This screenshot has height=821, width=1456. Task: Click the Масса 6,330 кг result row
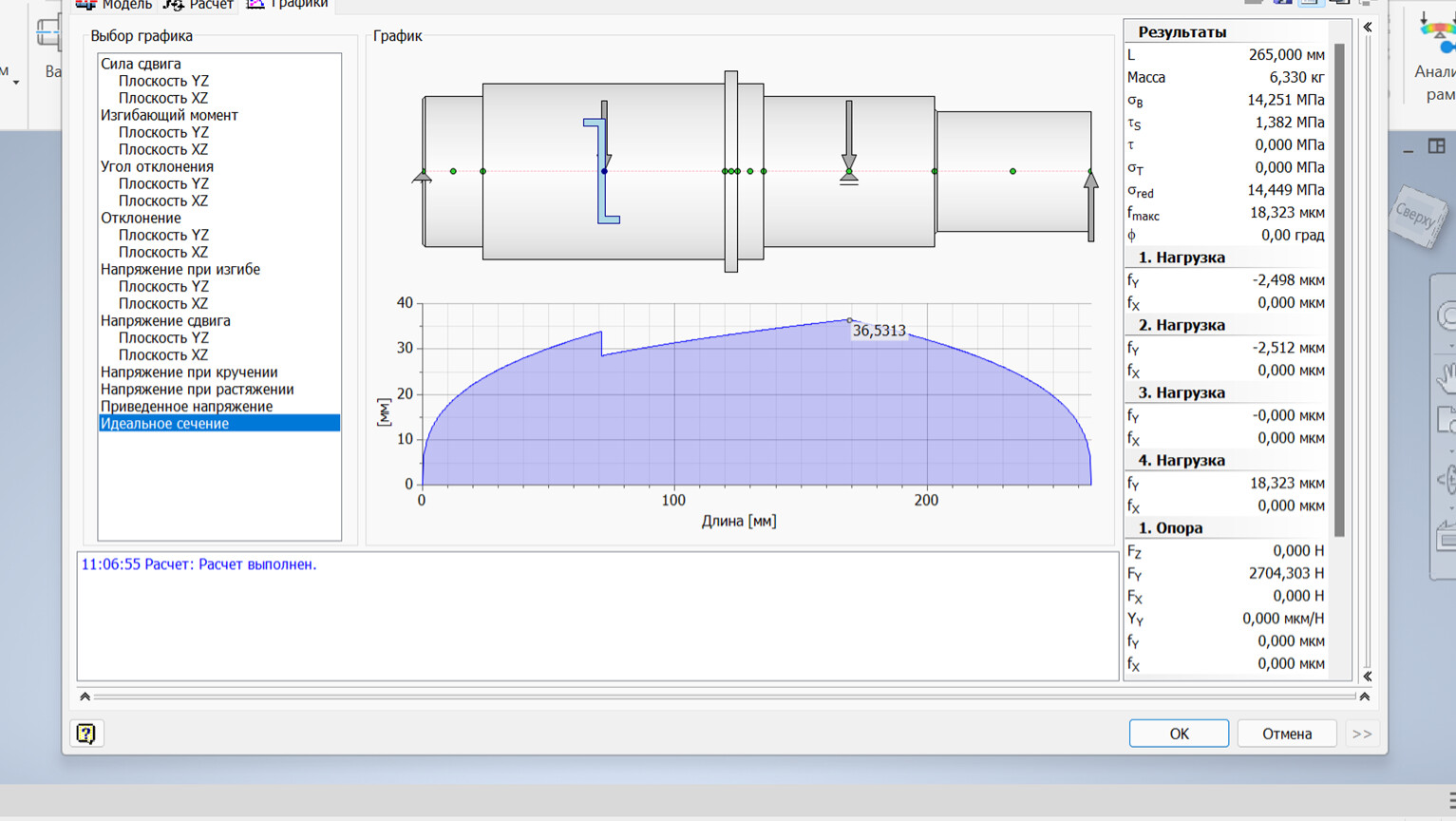pos(1226,77)
